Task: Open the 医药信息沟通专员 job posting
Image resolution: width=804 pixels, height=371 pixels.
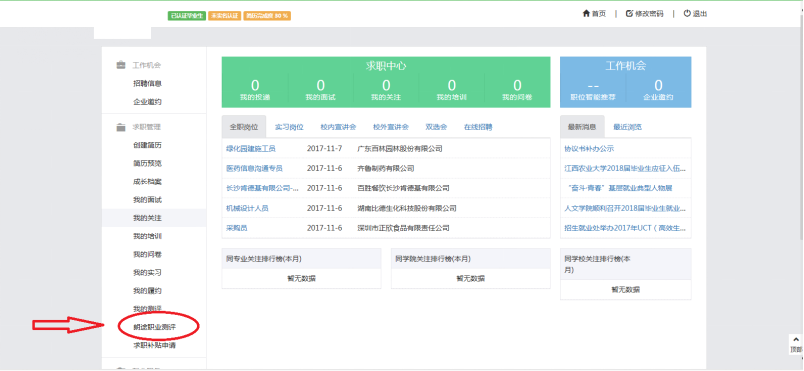Action: [x=254, y=168]
